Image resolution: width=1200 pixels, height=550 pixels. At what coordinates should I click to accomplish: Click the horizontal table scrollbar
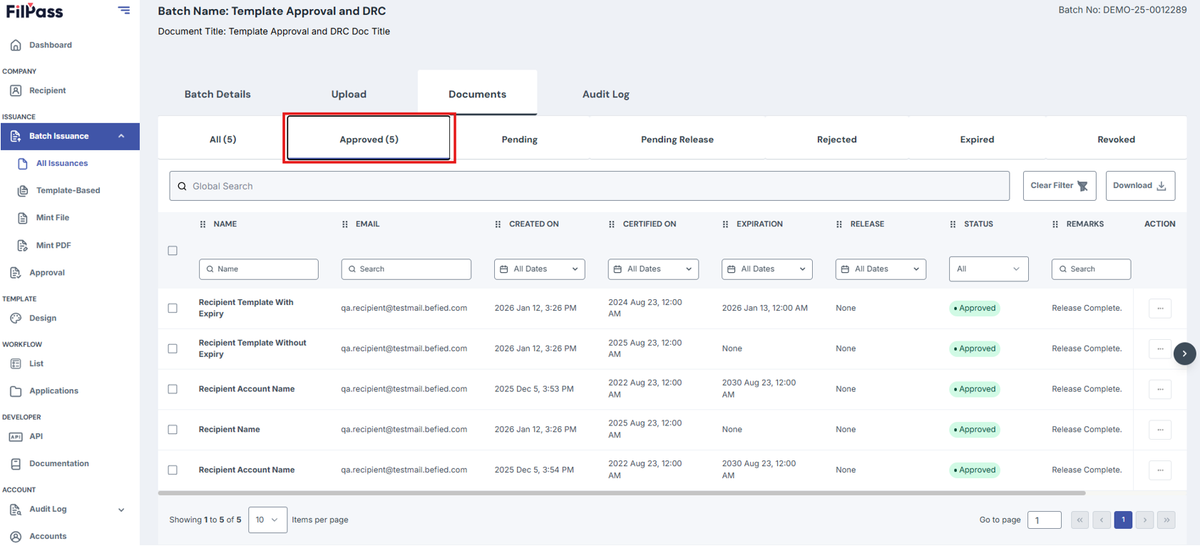tap(622, 492)
